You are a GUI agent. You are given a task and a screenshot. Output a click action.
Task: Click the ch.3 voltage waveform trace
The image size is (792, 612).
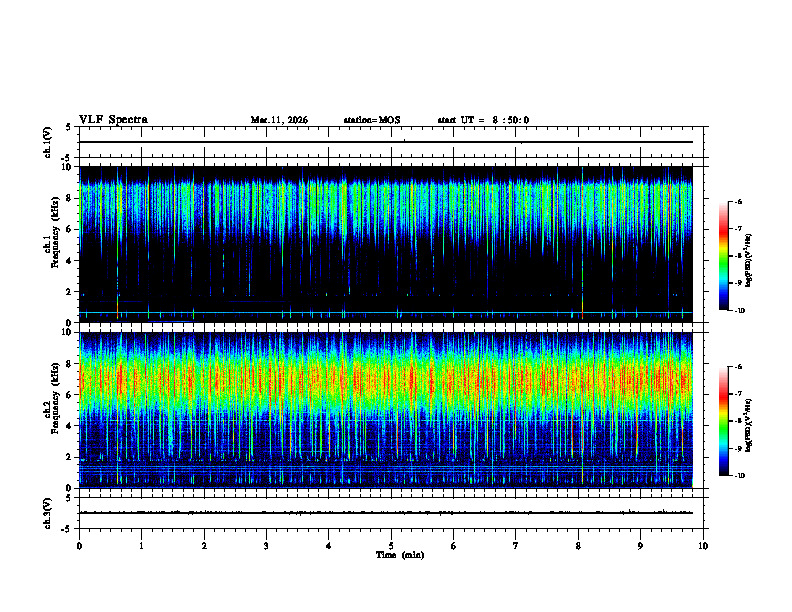(386, 513)
